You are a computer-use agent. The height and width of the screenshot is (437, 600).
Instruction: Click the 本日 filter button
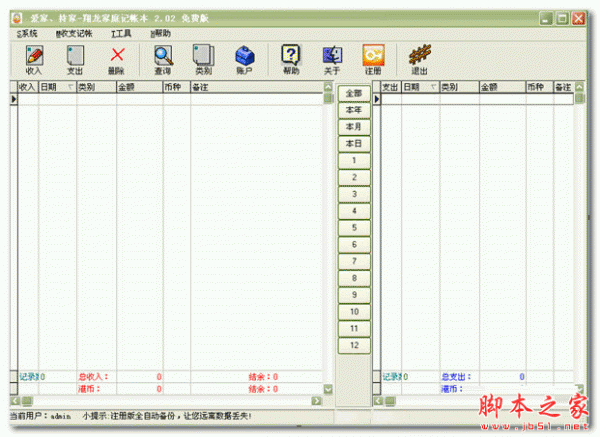pos(354,144)
